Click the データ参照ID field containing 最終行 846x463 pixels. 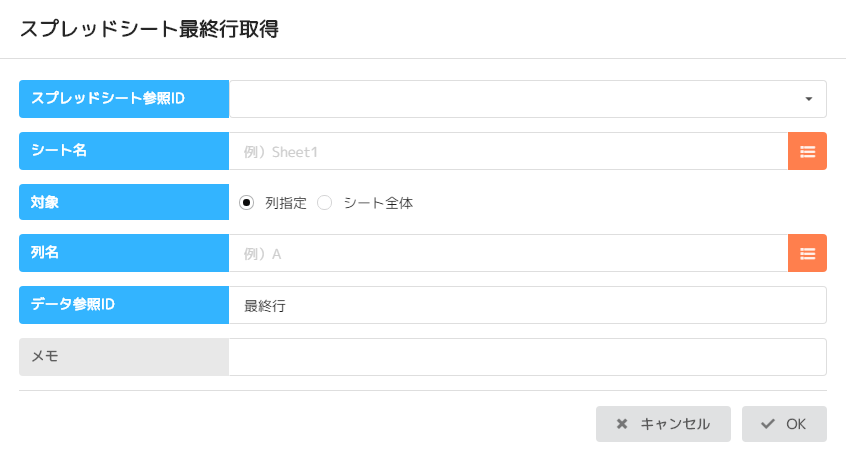click(527, 305)
